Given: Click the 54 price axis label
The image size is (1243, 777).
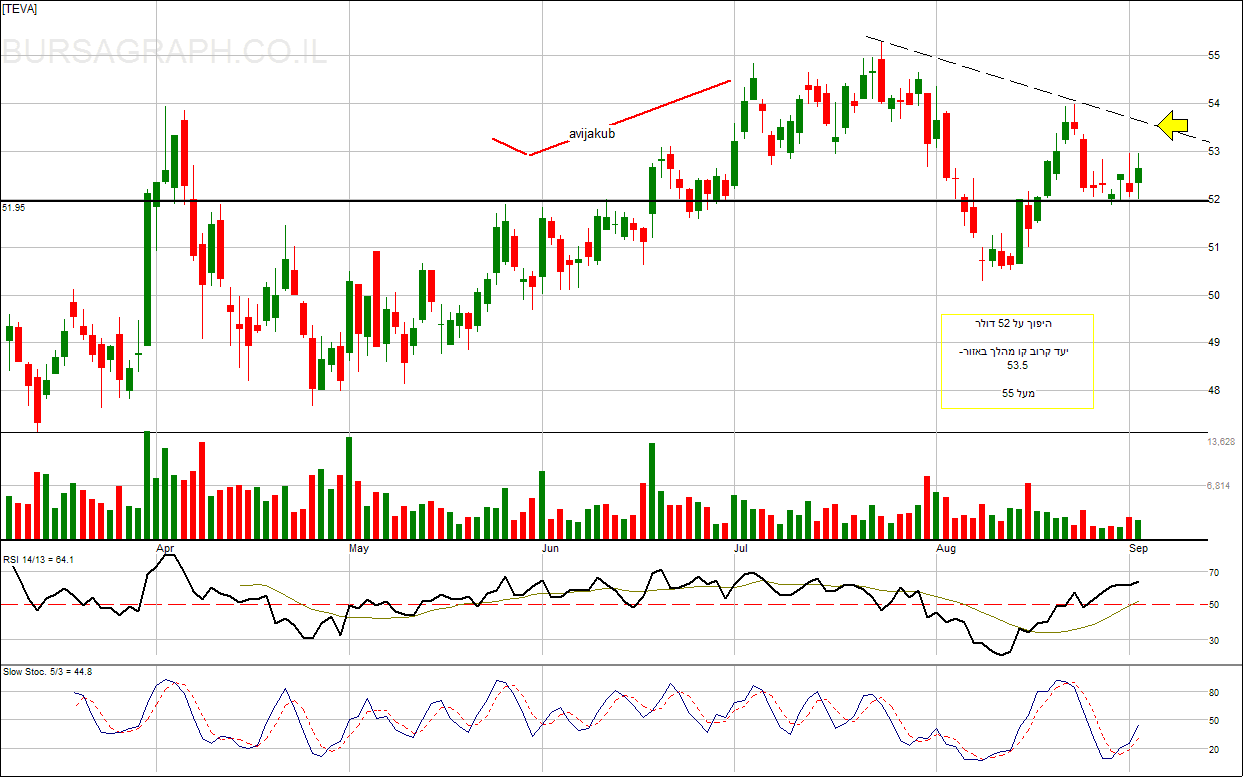Looking at the screenshot, I should [1213, 103].
